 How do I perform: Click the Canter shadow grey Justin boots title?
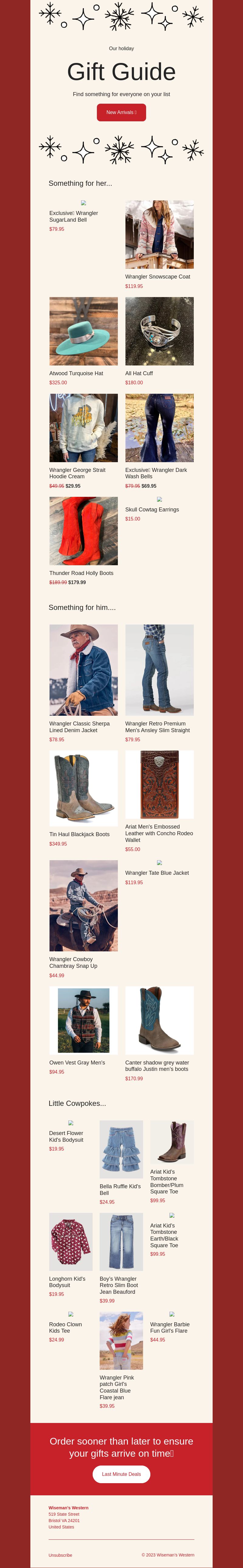click(157, 1066)
